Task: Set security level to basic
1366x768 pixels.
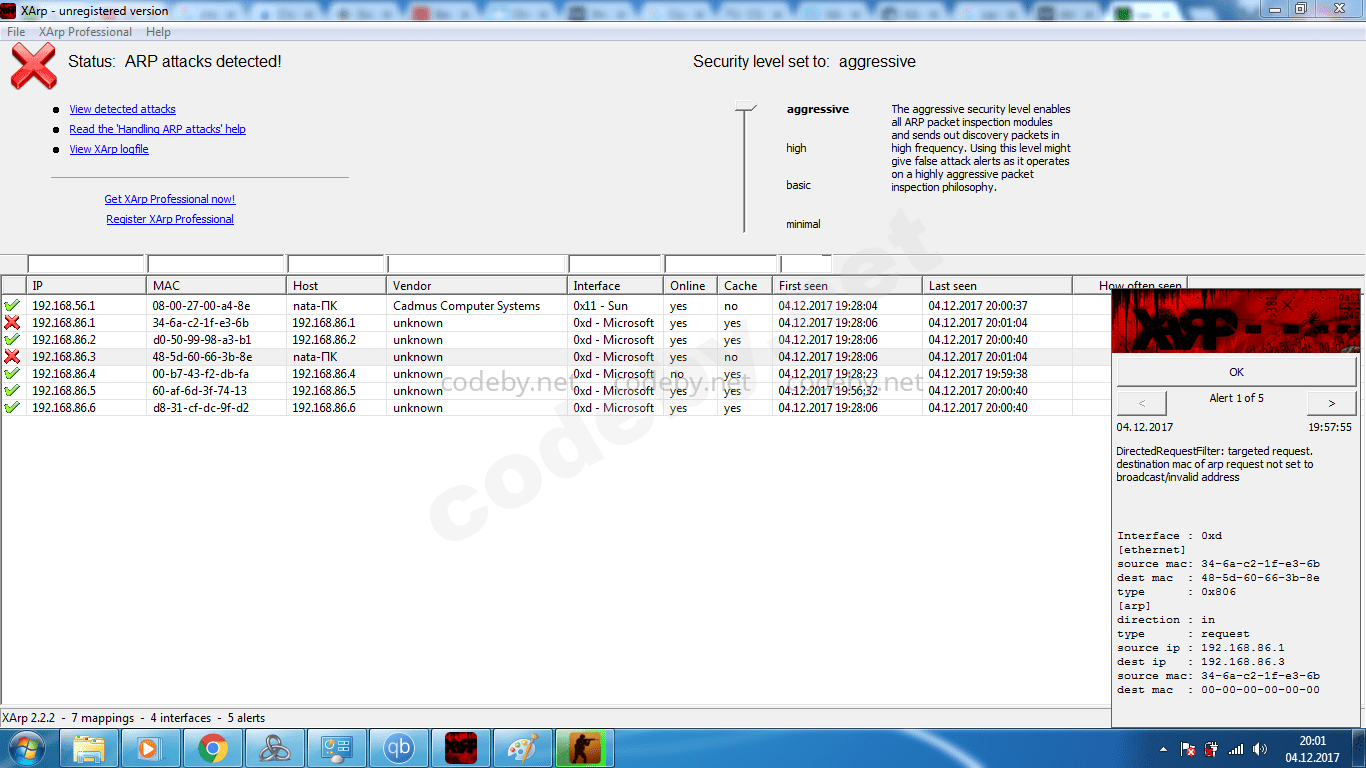Action: [798, 185]
